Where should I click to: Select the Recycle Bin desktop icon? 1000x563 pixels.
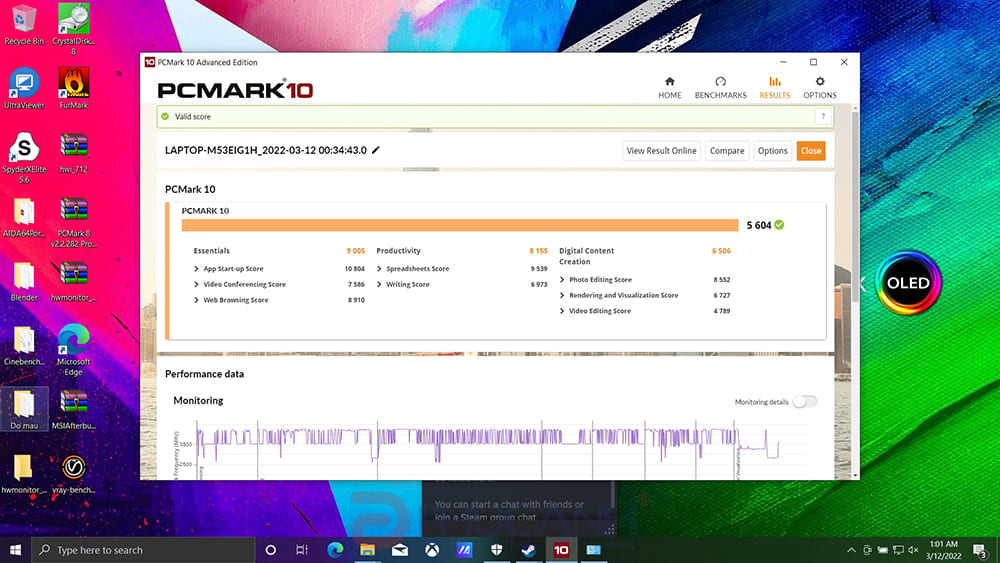[24, 26]
